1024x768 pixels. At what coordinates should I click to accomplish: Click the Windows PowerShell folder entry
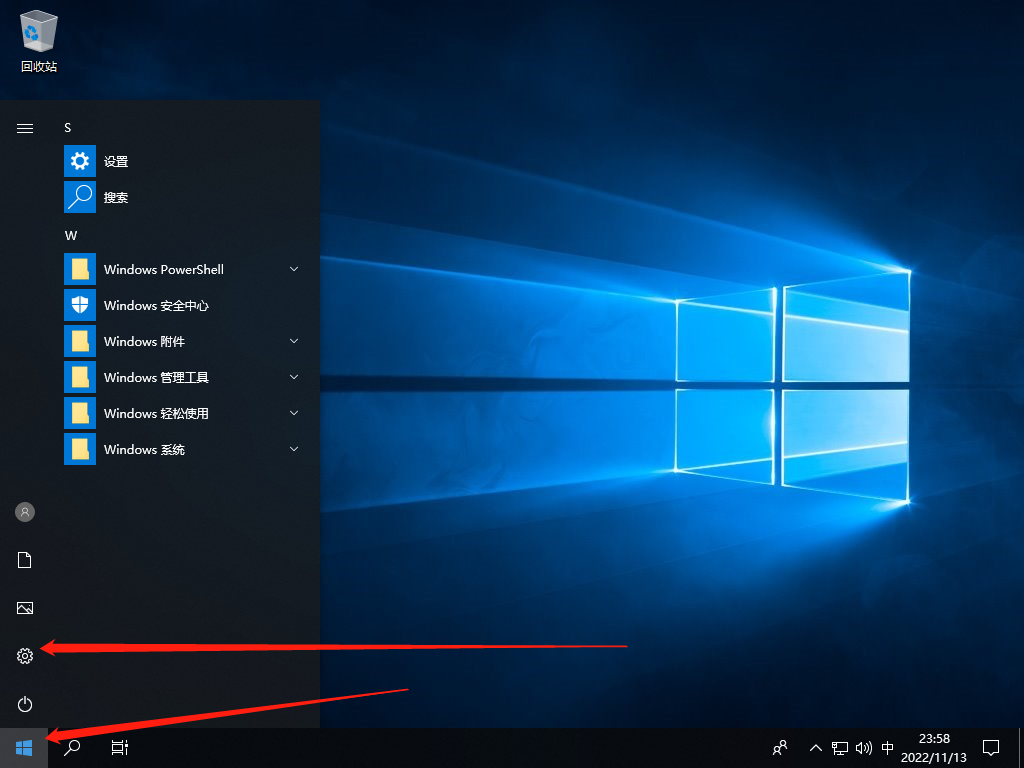point(183,269)
